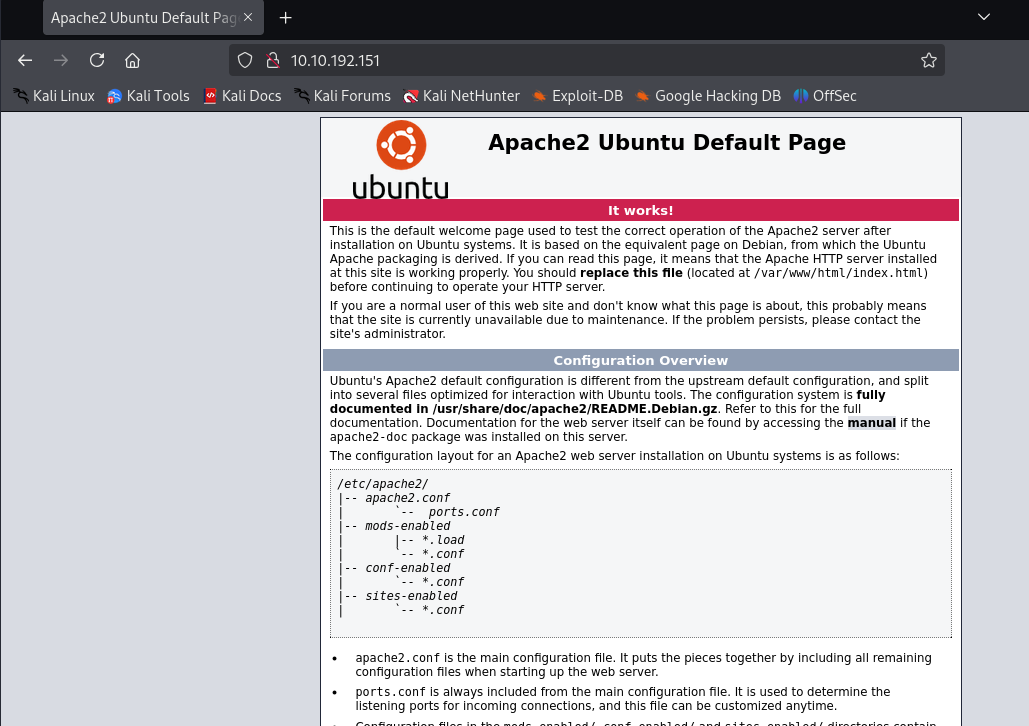Viewport: 1029px width, 726px height.
Task: Open the Kali Linux bookmark
Action: click(54, 96)
